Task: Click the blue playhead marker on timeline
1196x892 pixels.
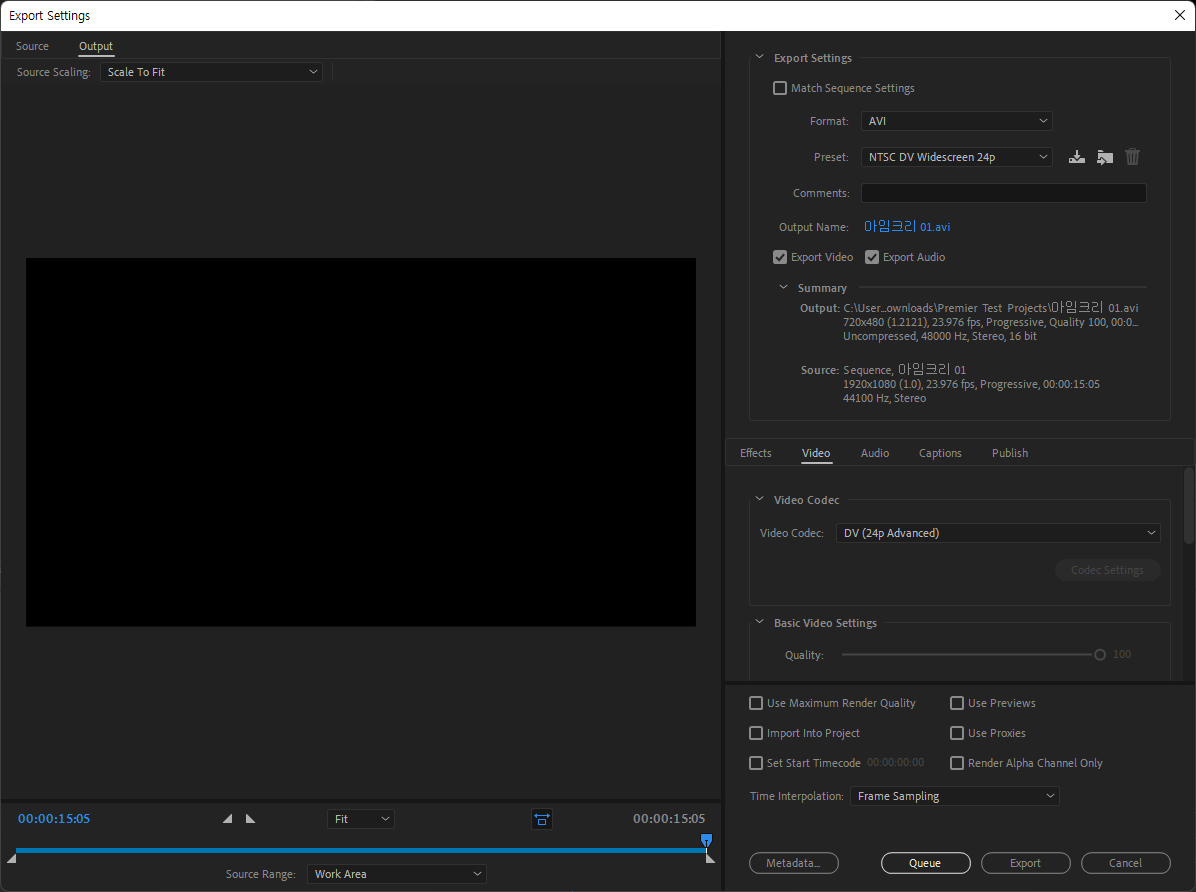Action: tap(706, 840)
